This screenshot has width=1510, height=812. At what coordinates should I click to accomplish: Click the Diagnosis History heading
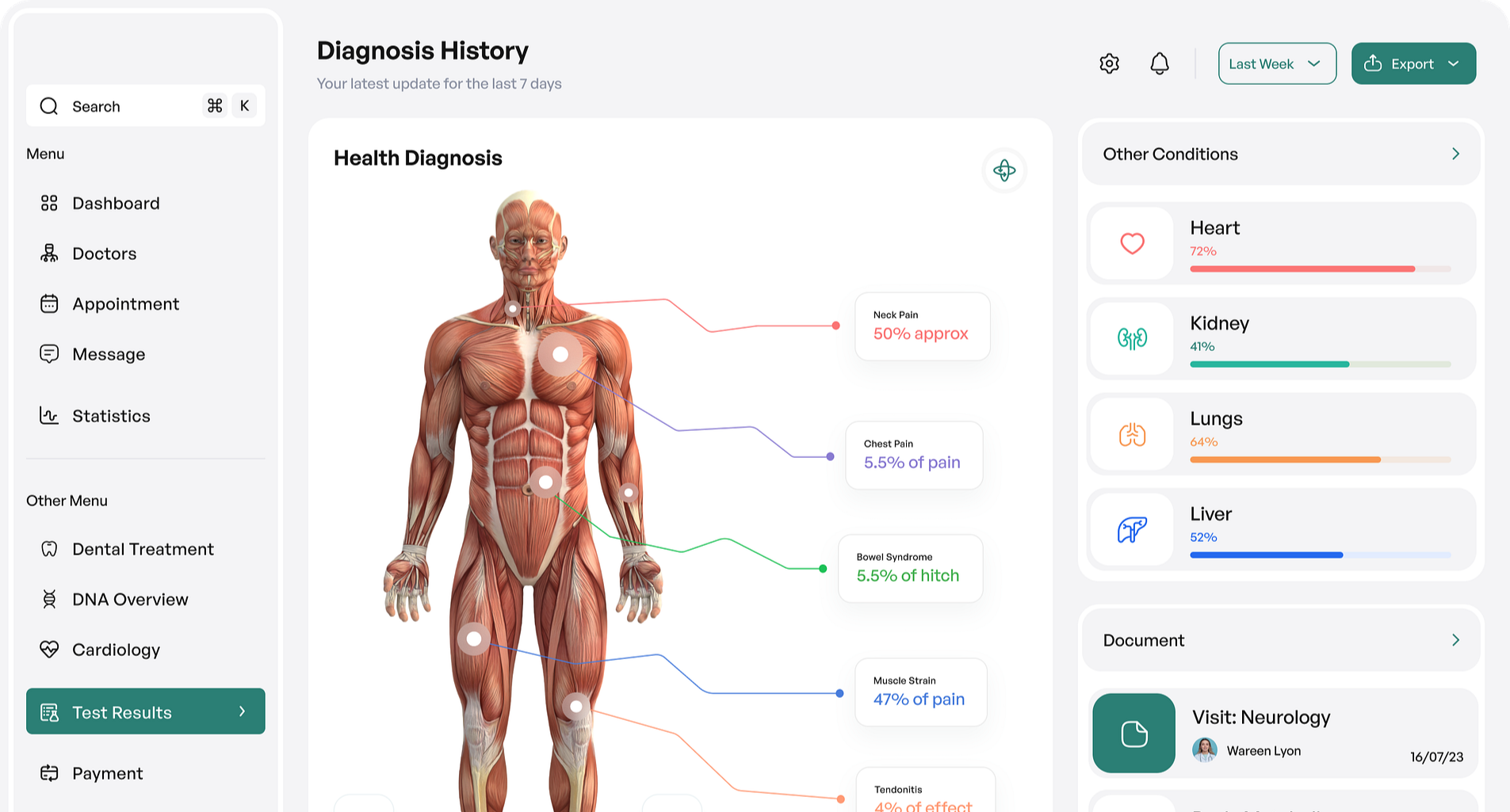tap(422, 51)
